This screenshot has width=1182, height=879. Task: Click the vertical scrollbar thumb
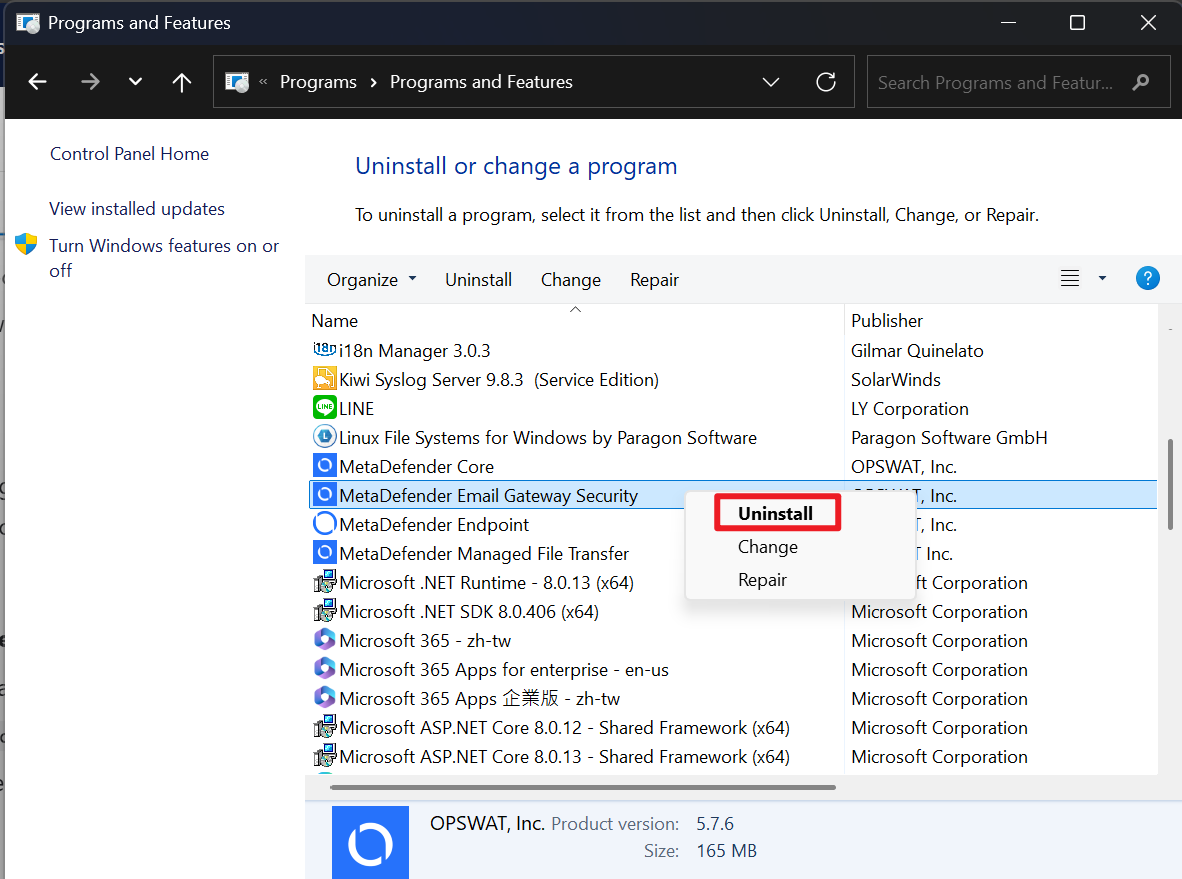1170,484
